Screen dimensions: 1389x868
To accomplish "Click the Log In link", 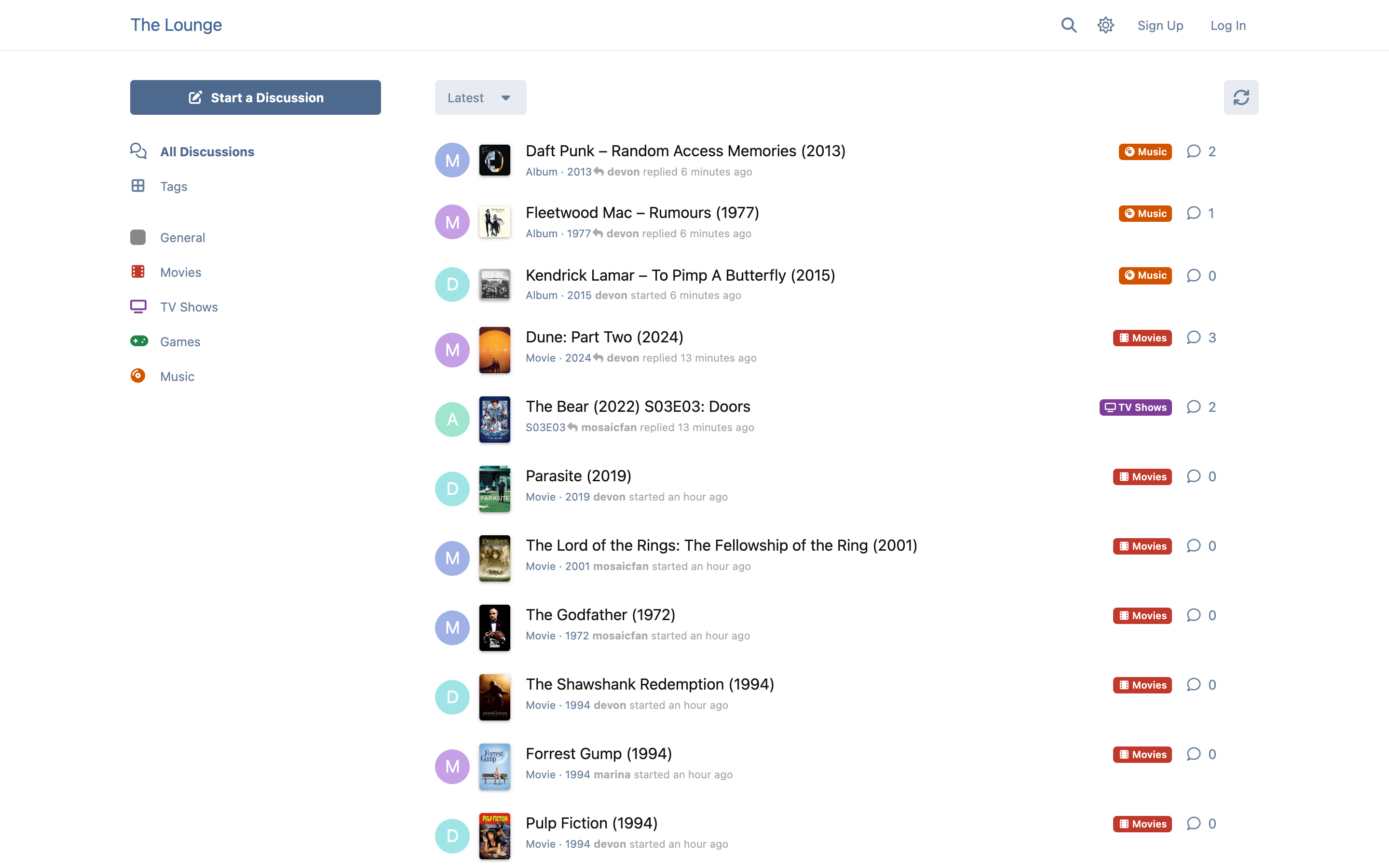I will (x=1228, y=25).
